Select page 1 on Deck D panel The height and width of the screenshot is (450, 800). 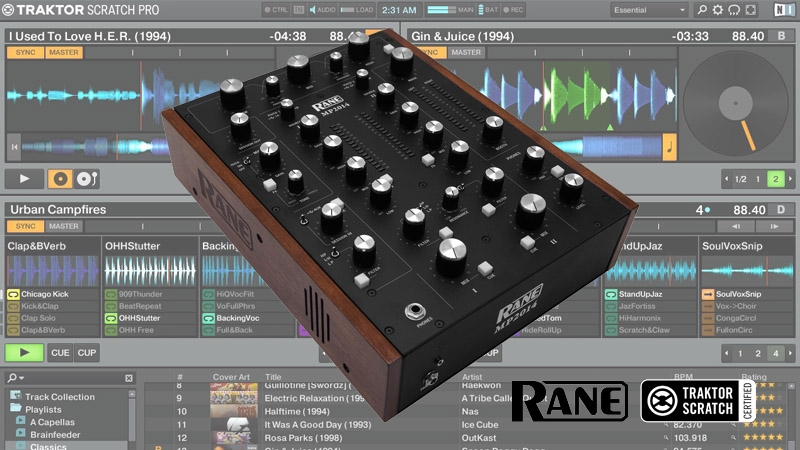coord(740,353)
